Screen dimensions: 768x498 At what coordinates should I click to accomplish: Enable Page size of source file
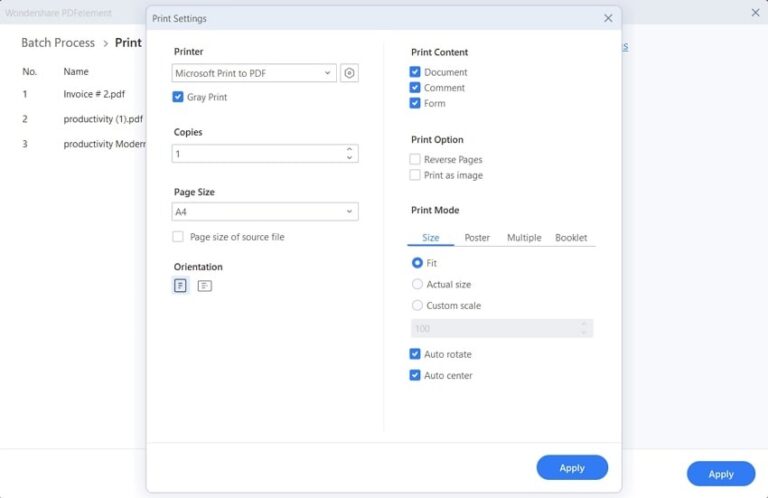[178, 237]
